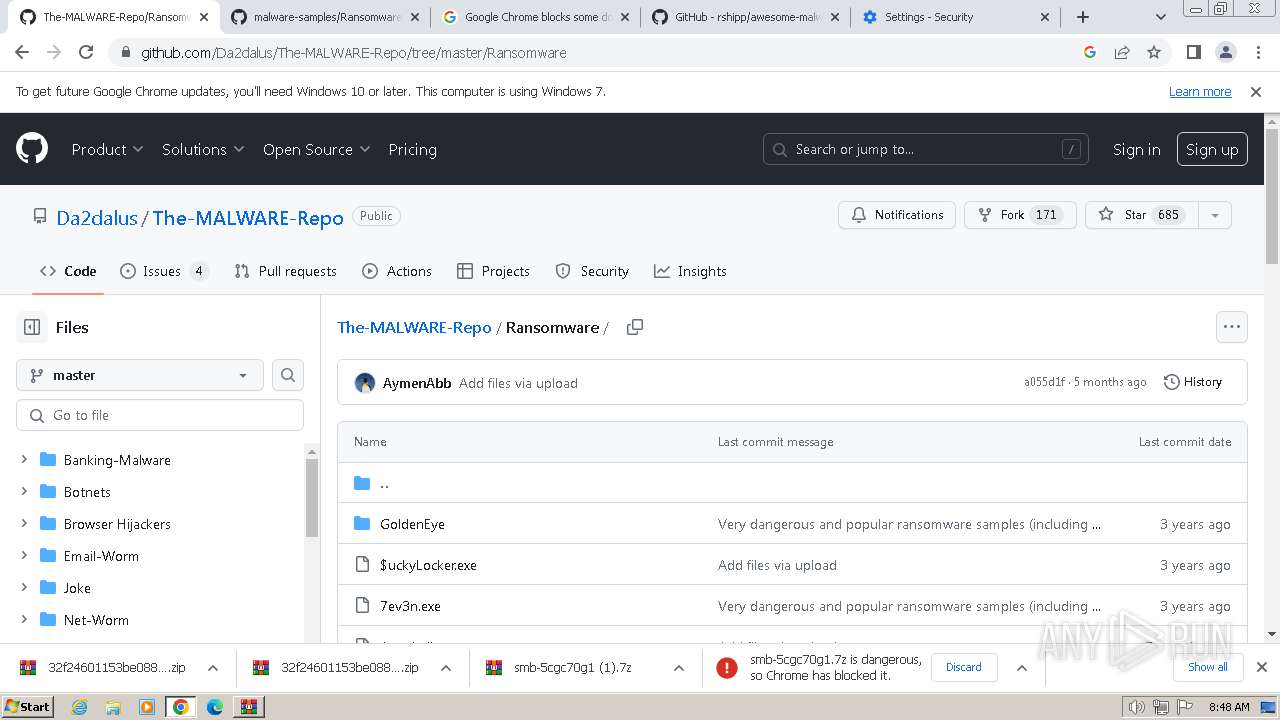1280x720 pixels.
Task: Go to the GitHub logo home
Action: (32, 149)
